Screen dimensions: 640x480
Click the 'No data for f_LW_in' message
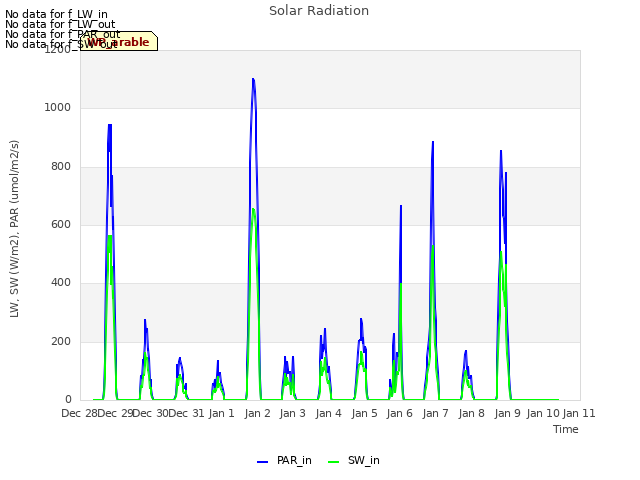pyautogui.click(x=56, y=15)
